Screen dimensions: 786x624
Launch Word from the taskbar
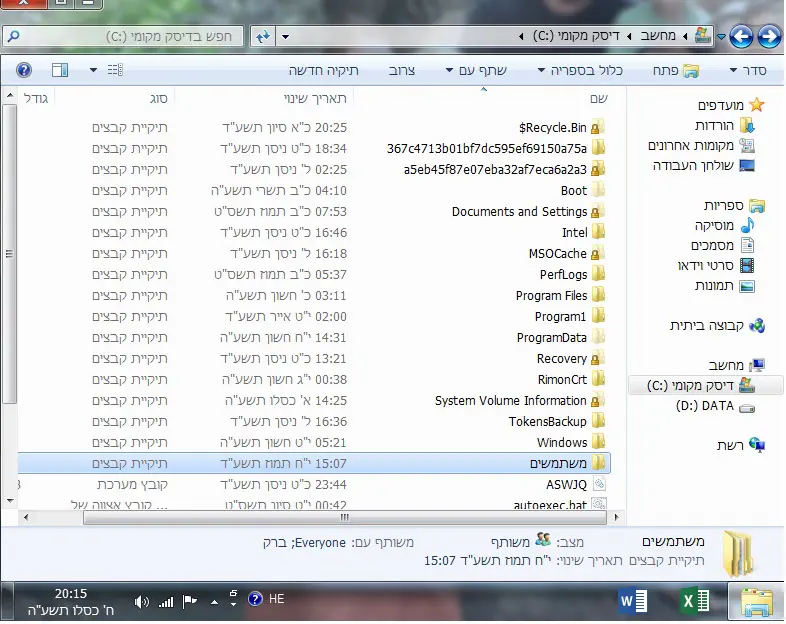pyautogui.click(x=634, y=600)
